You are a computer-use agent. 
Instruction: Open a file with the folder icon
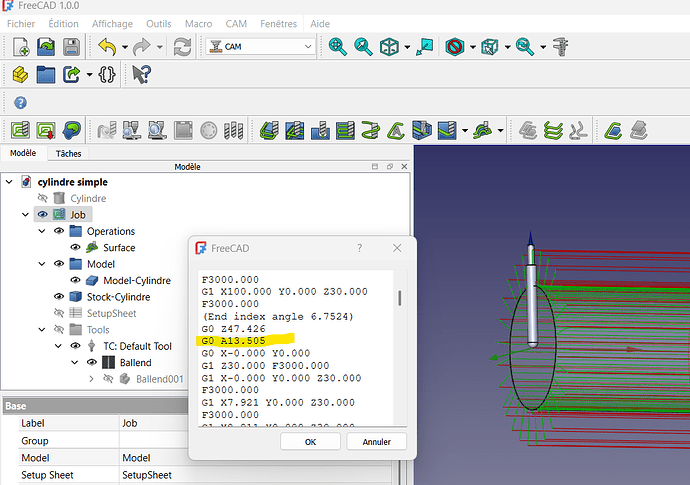tap(46, 47)
